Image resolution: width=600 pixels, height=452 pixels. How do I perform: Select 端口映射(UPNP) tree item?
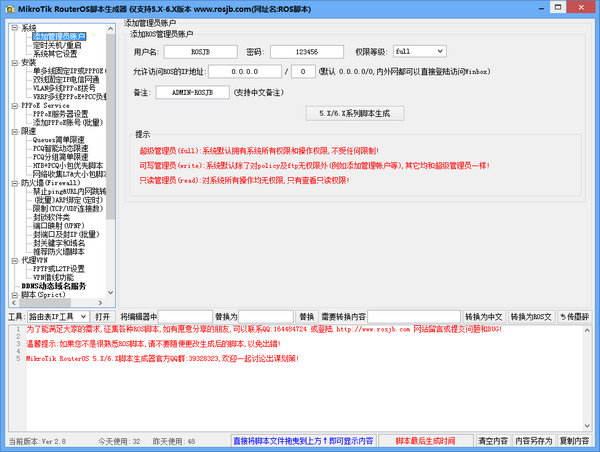(59, 226)
